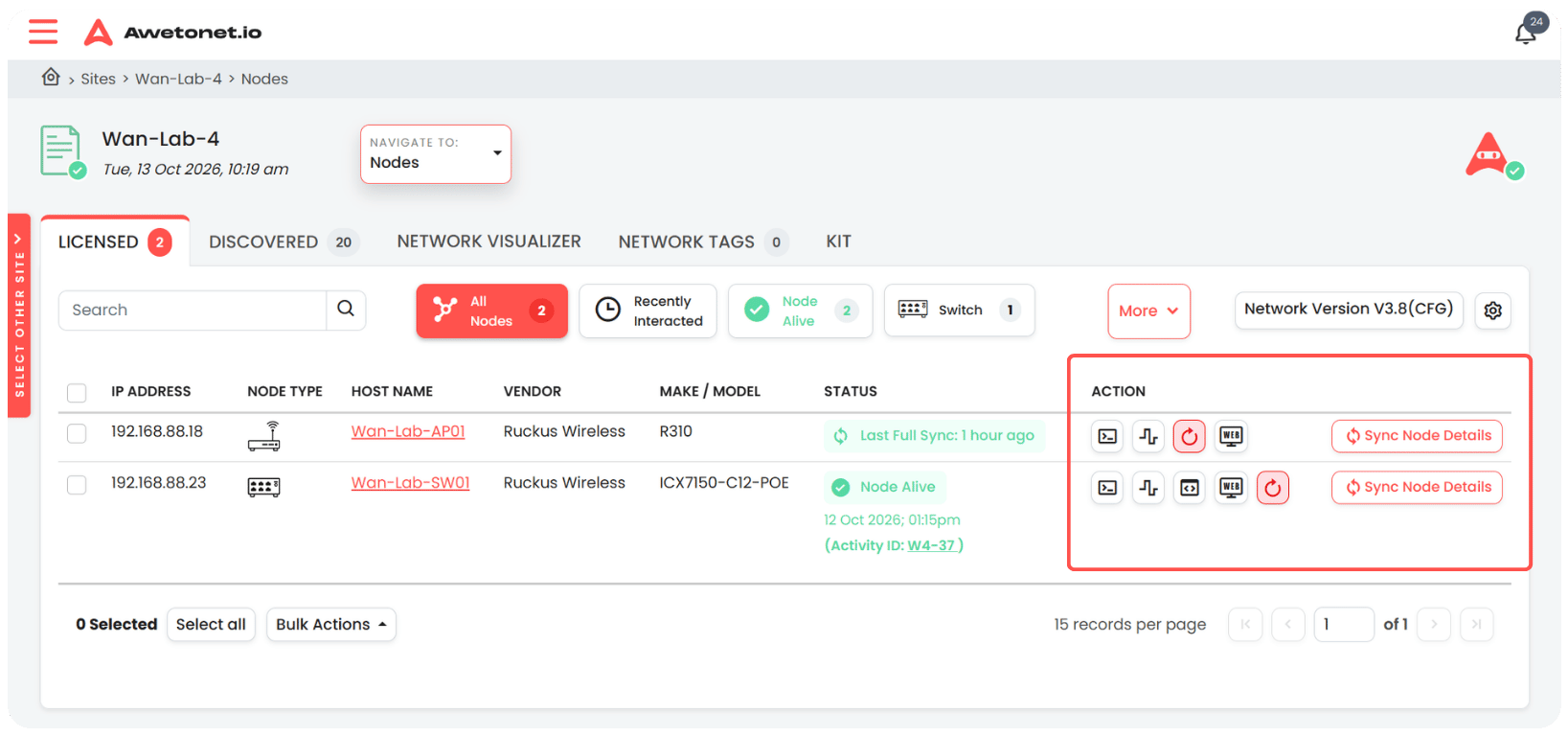Open Activity ID W4-37 link
This screenshot has width=1568, height=737.
[931, 545]
